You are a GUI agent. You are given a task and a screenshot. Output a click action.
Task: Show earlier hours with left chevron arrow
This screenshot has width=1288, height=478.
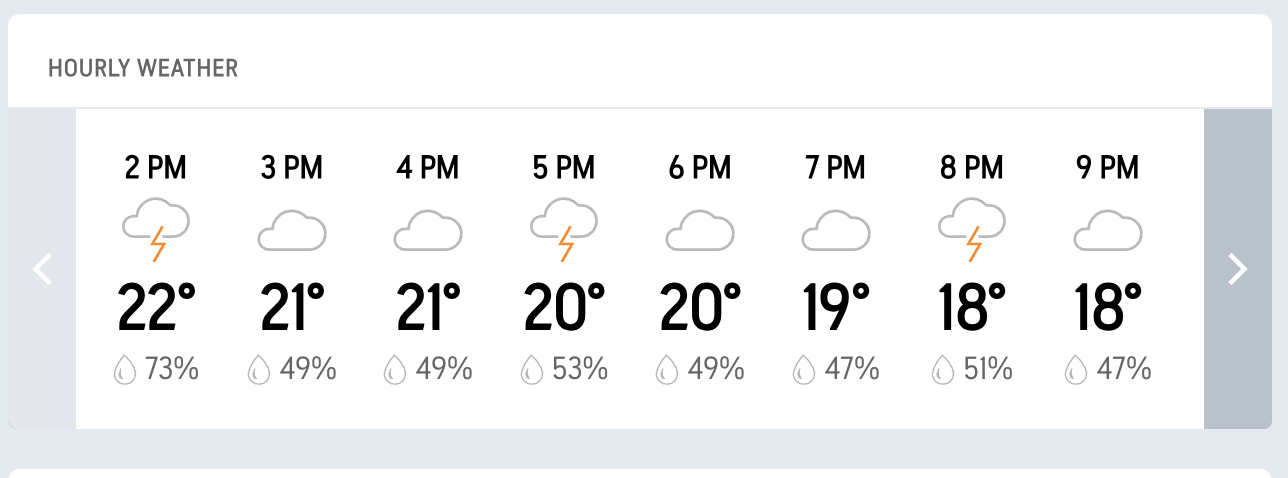(42, 269)
